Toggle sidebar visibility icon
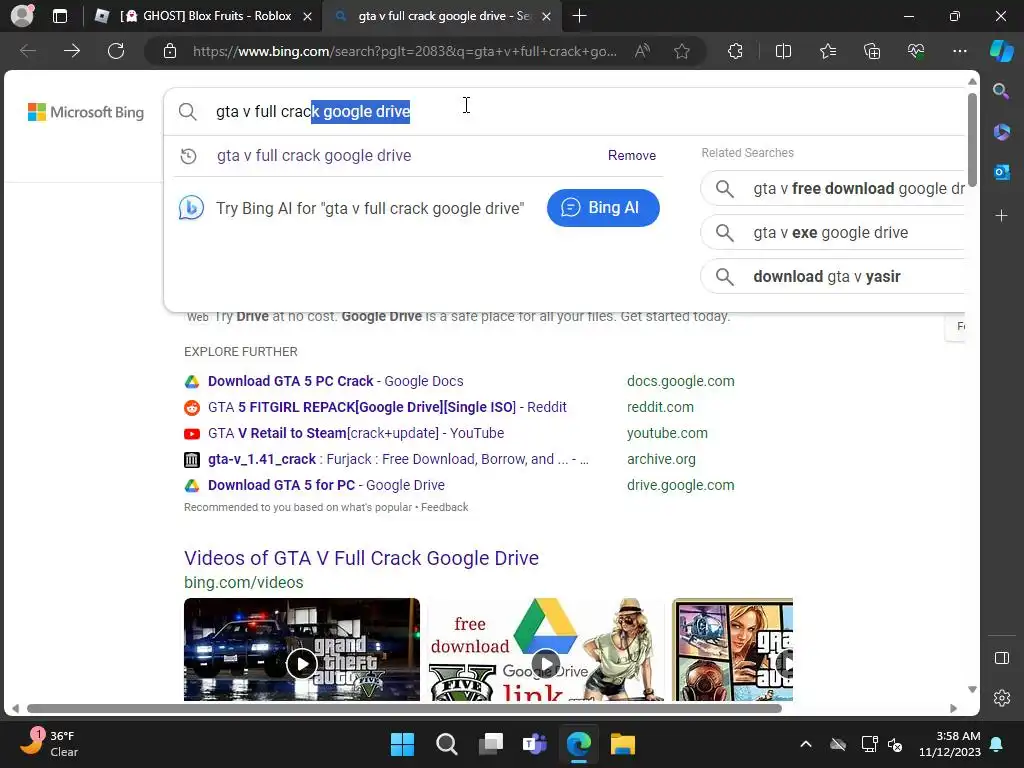Image resolution: width=1024 pixels, height=768 pixels. pyautogui.click(x=1001, y=658)
